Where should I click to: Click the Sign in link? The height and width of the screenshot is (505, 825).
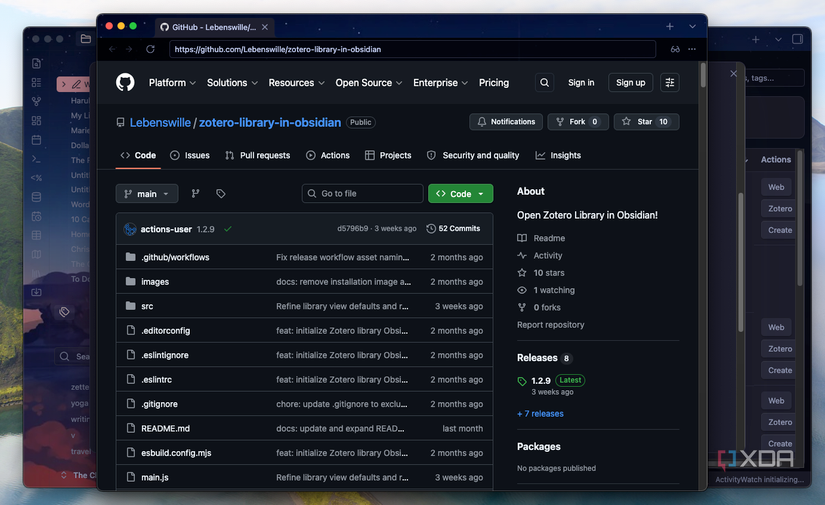pos(581,83)
